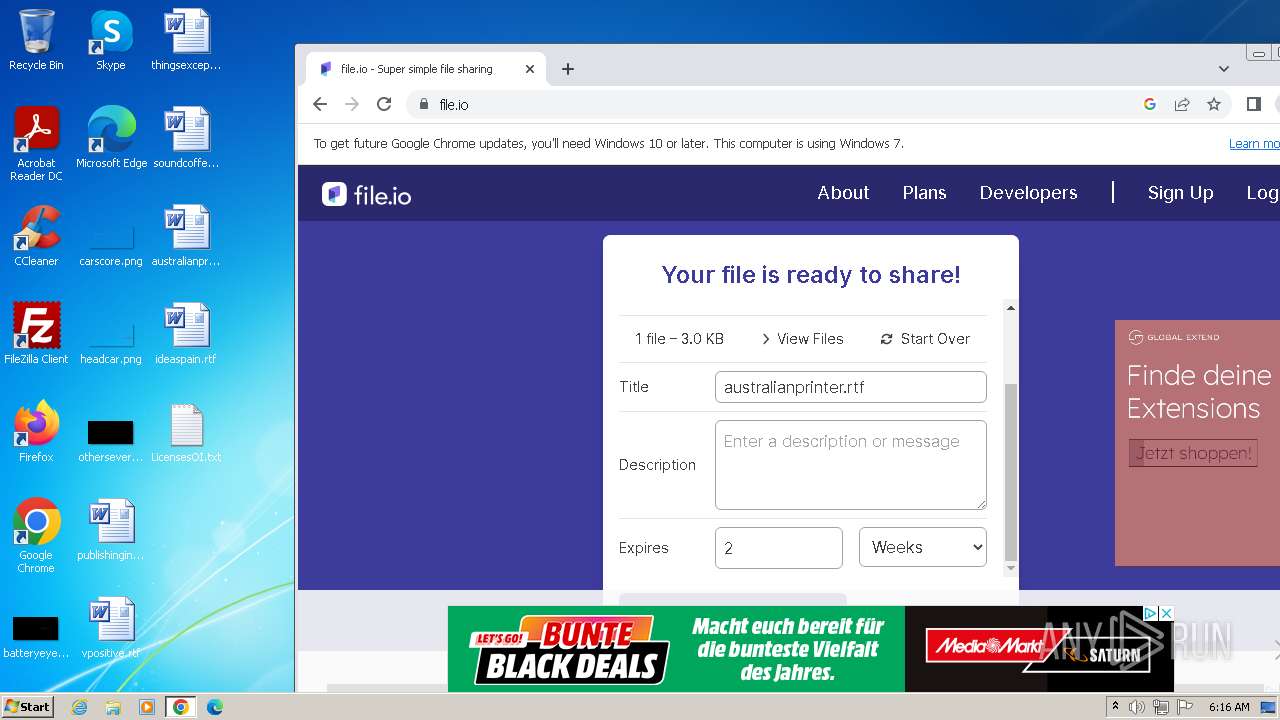The height and width of the screenshot is (720, 1280).
Task: Open the Firefox desktop shortcut
Action: coord(36,432)
